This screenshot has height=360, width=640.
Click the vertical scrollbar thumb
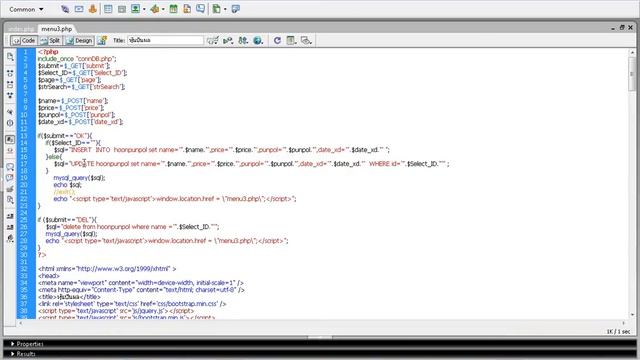pyautogui.click(x=632, y=74)
